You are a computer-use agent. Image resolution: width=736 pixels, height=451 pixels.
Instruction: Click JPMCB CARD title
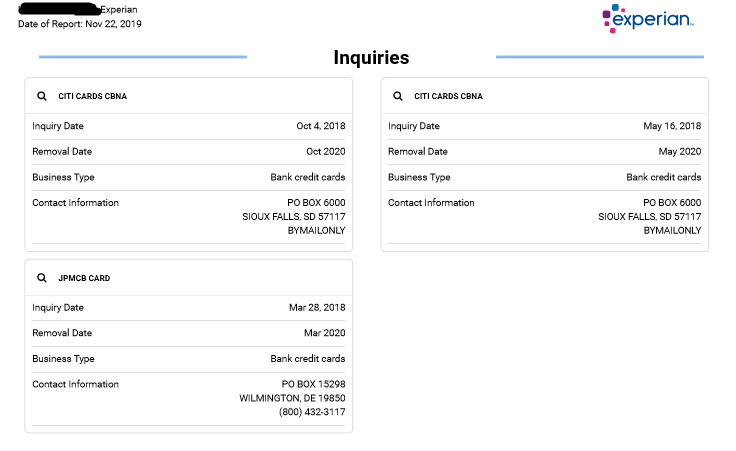(x=84, y=278)
